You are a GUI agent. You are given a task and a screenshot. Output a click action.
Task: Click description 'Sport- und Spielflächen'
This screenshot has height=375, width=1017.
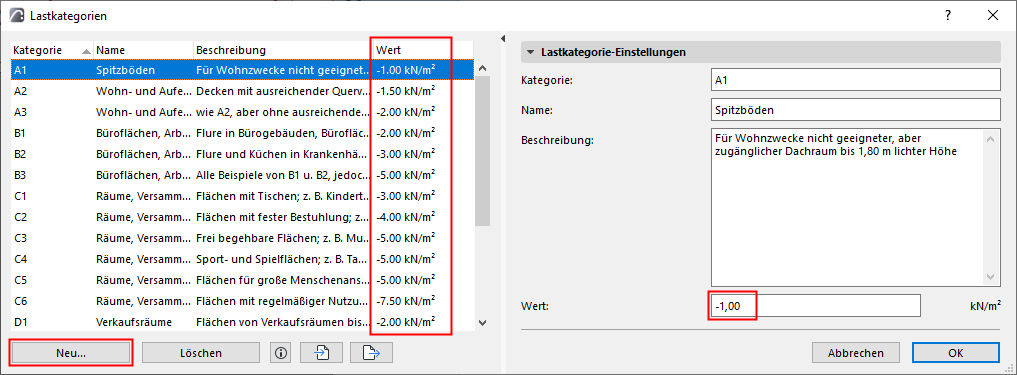coord(281,259)
